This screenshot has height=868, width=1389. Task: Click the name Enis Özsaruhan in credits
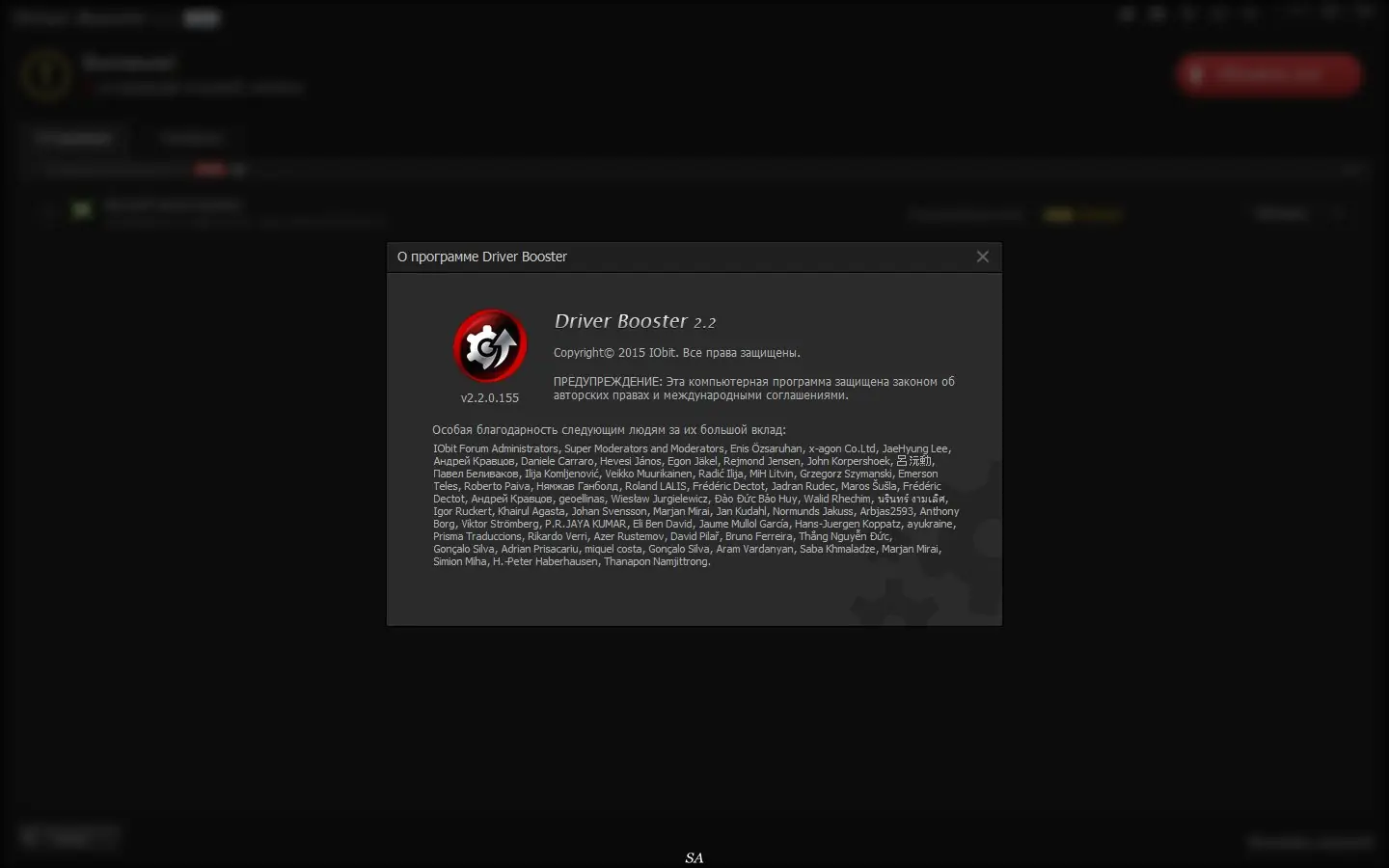[x=766, y=448]
